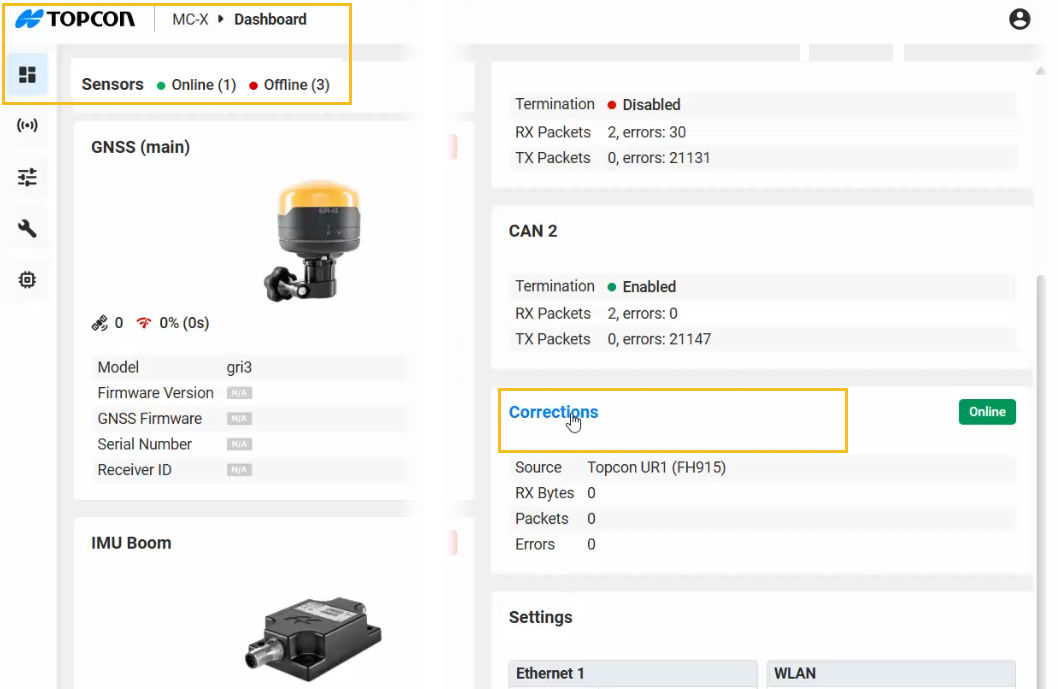Click the breadcrumb arrow between MC-X and Dashboard

[221, 19]
